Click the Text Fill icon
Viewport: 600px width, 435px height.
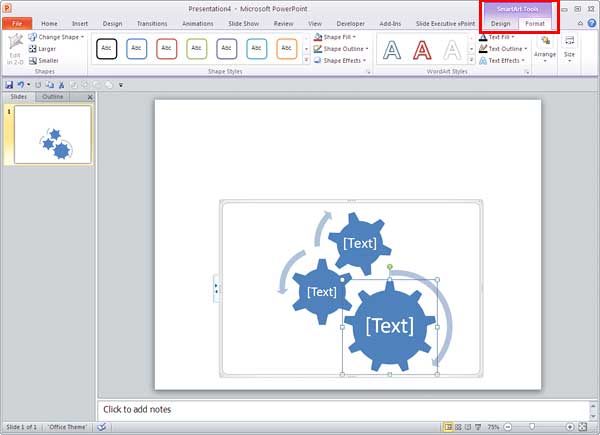click(483, 37)
